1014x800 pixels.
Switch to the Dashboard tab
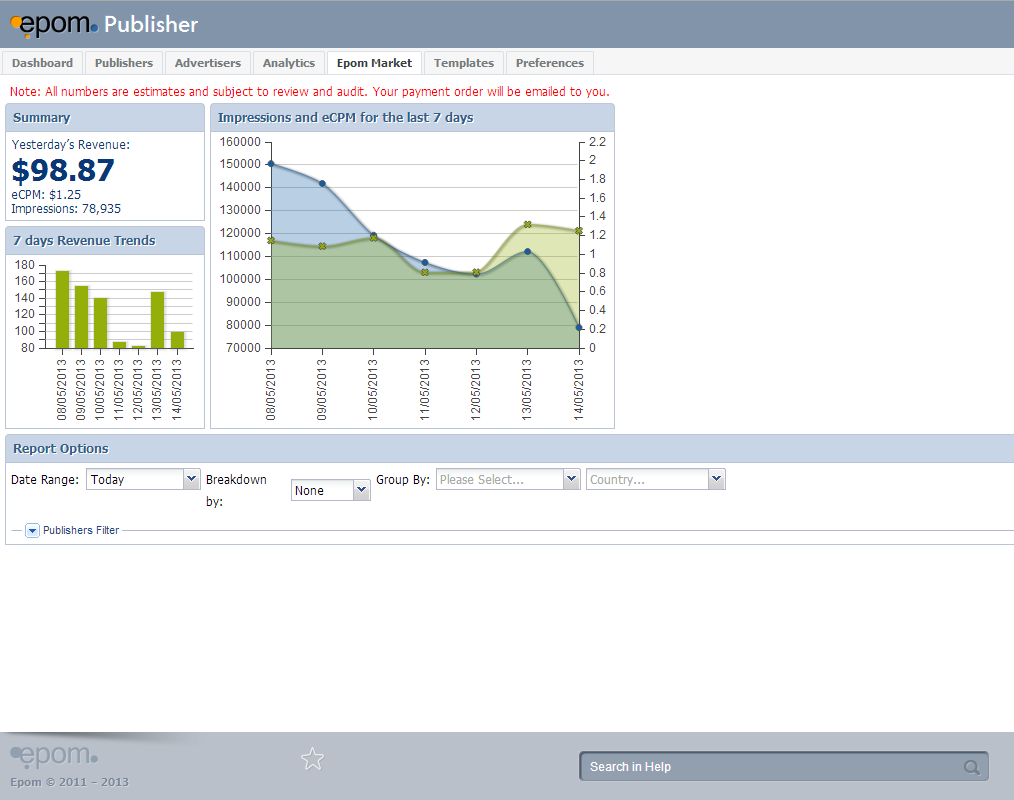tap(42, 63)
